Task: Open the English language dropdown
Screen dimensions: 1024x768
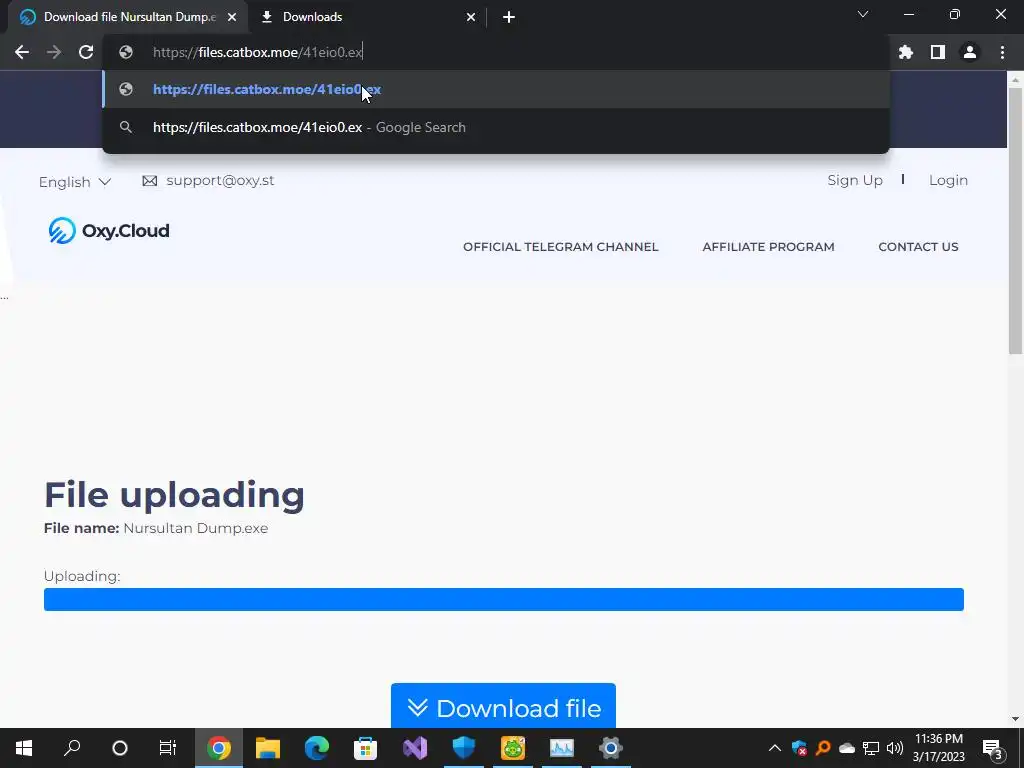Action: click(74, 182)
